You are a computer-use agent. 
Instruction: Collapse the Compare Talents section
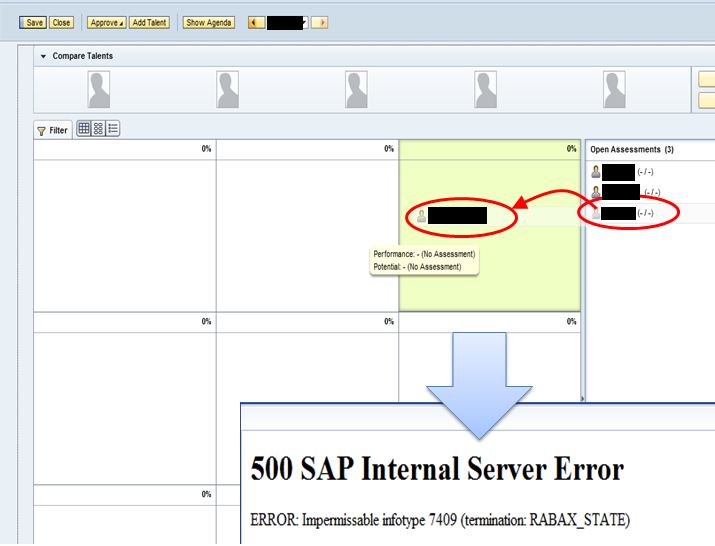tap(43, 56)
